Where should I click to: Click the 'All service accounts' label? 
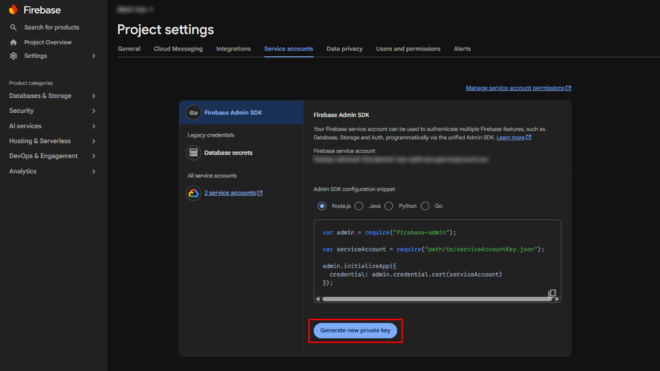pyautogui.click(x=212, y=176)
